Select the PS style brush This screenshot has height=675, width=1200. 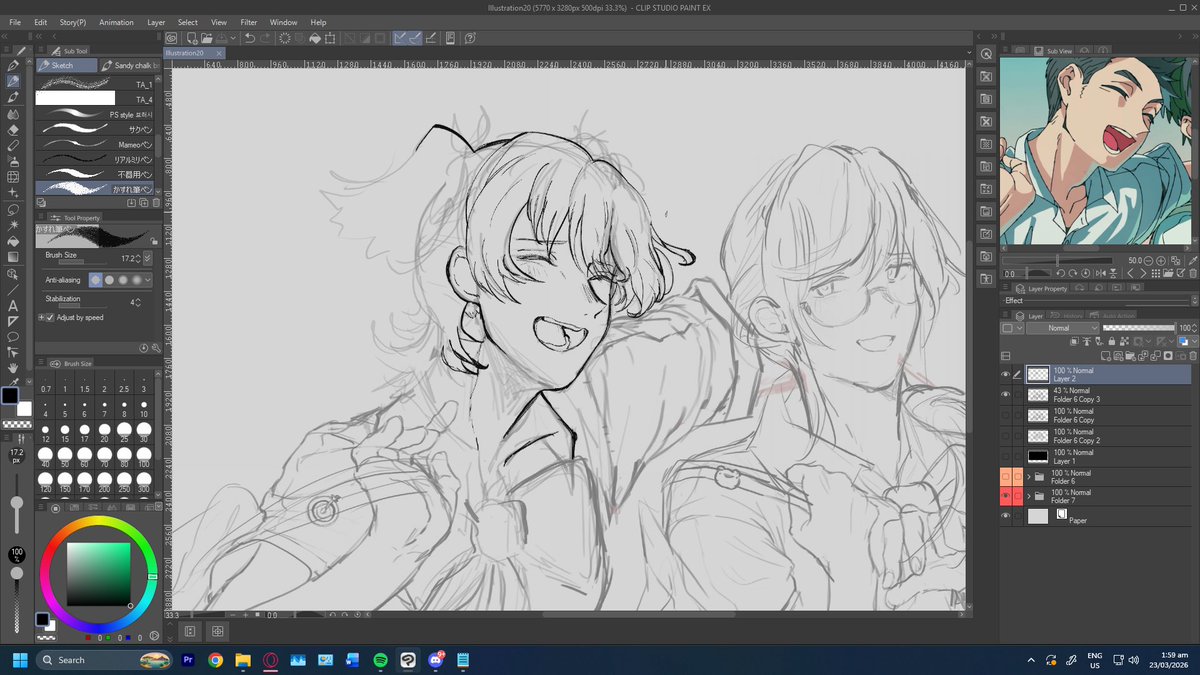pyautogui.click(x=96, y=115)
